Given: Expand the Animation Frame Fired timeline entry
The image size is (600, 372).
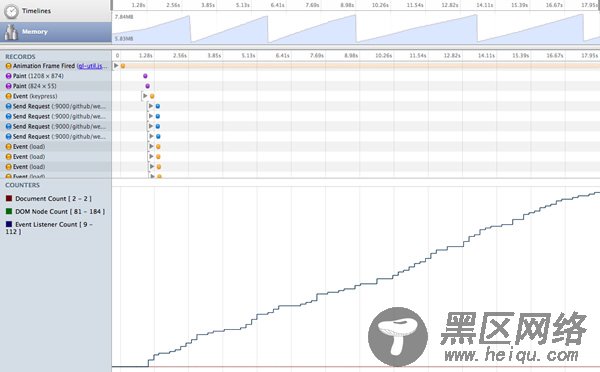Looking at the screenshot, I should [116, 65].
